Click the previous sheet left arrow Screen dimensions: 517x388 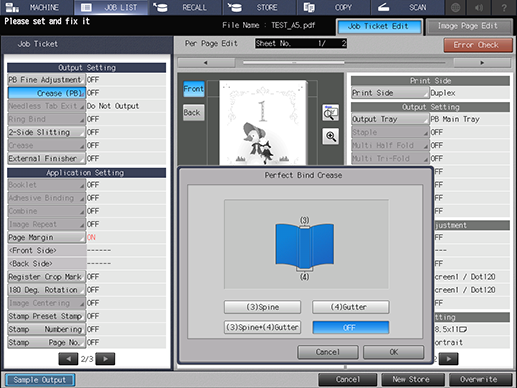[x=206, y=63]
